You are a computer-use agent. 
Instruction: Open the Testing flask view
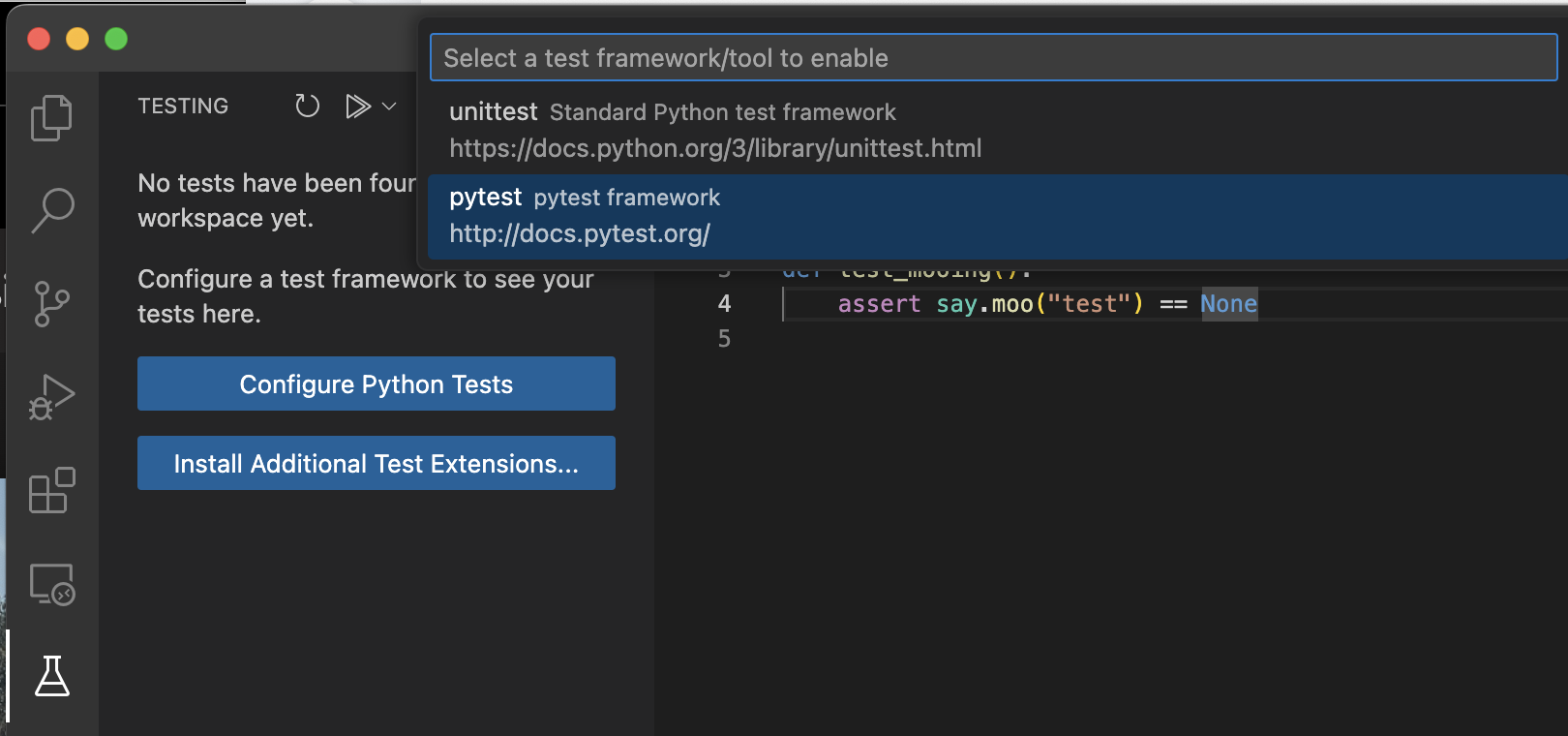pos(52,676)
